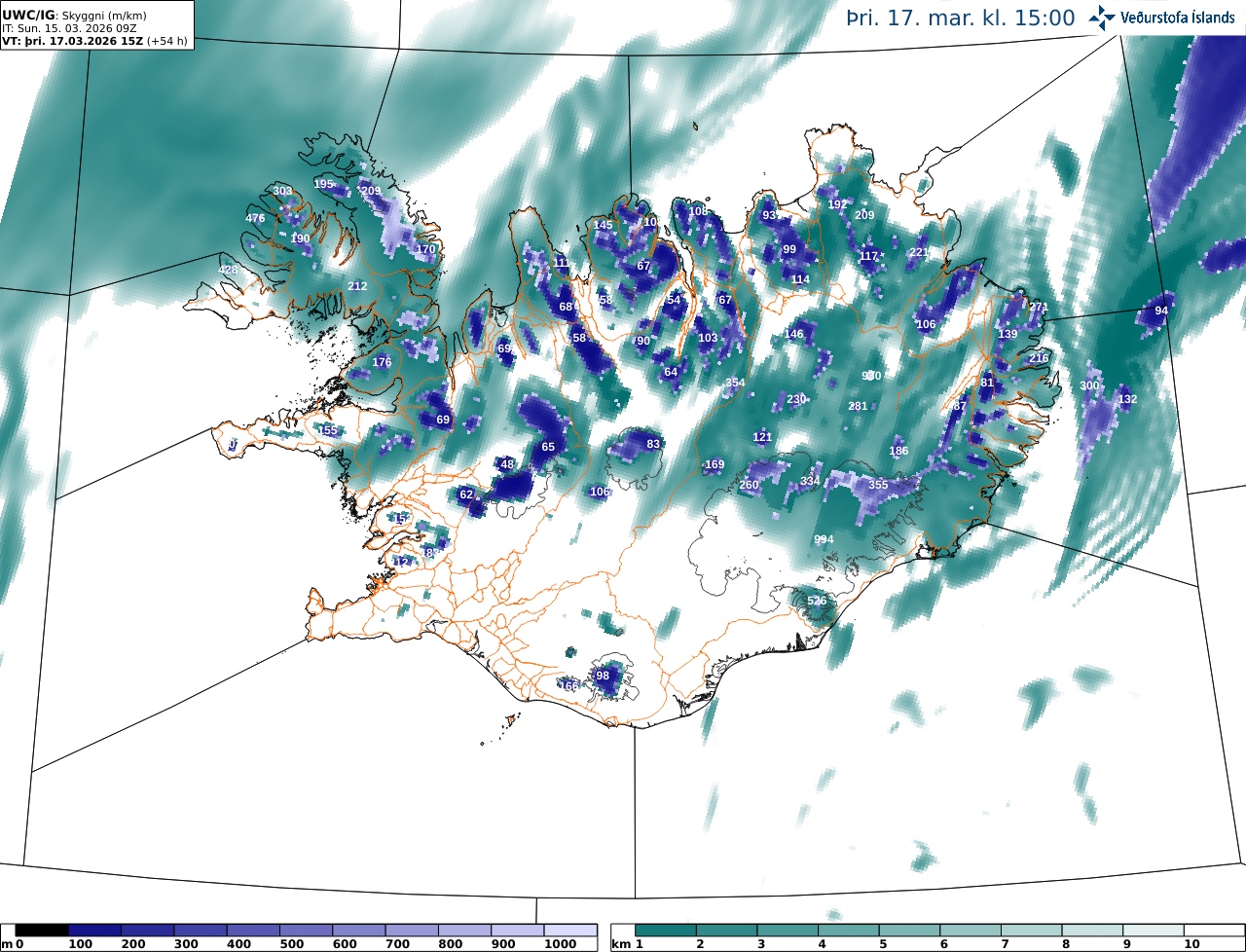
Task: Click the 'Þri. 17. mar. kl. 15:00' timestamp
Action: pos(962,18)
